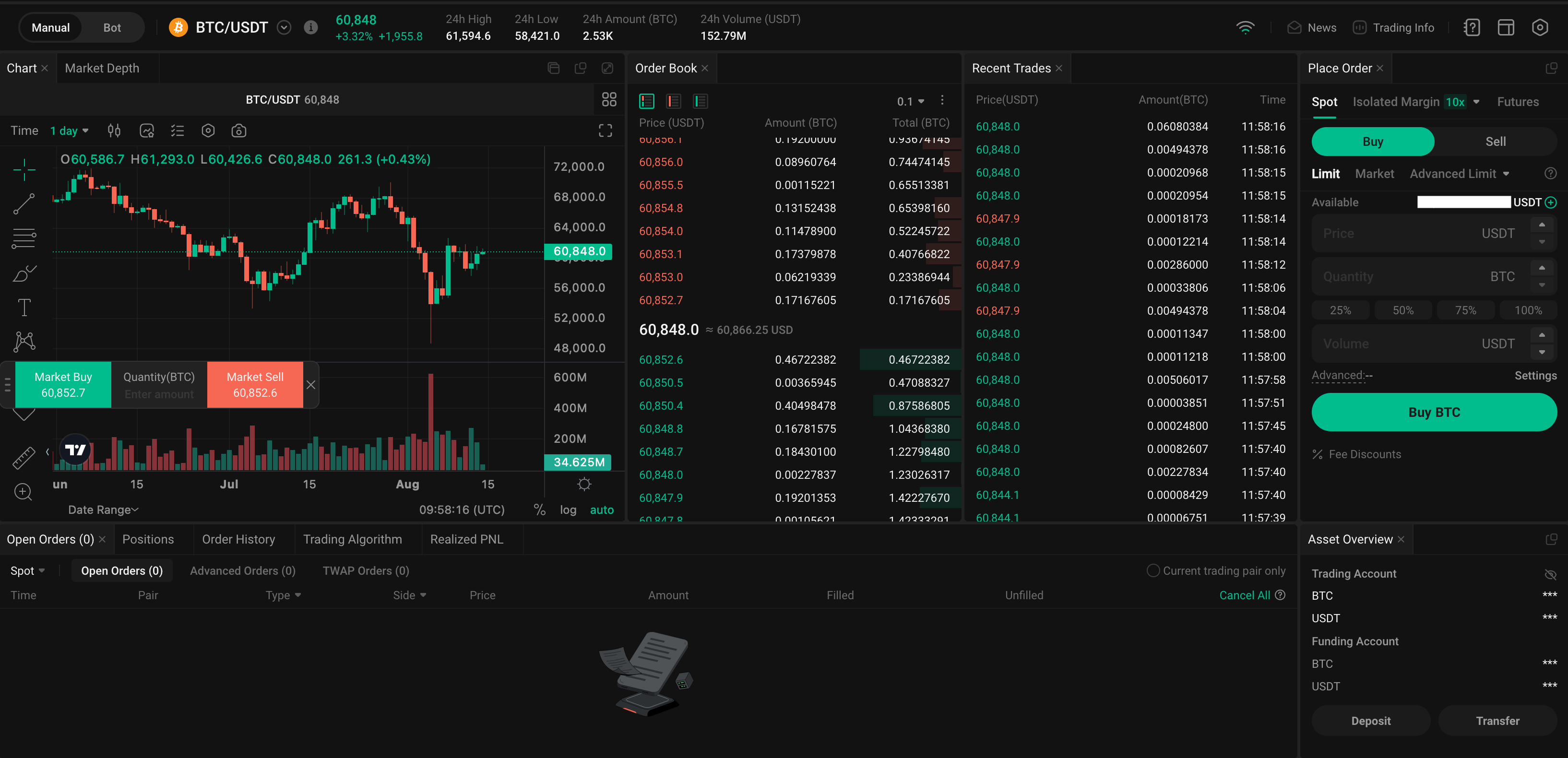Open order book more options menu
The image size is (1568, 758).
click(x=942, y=100)
